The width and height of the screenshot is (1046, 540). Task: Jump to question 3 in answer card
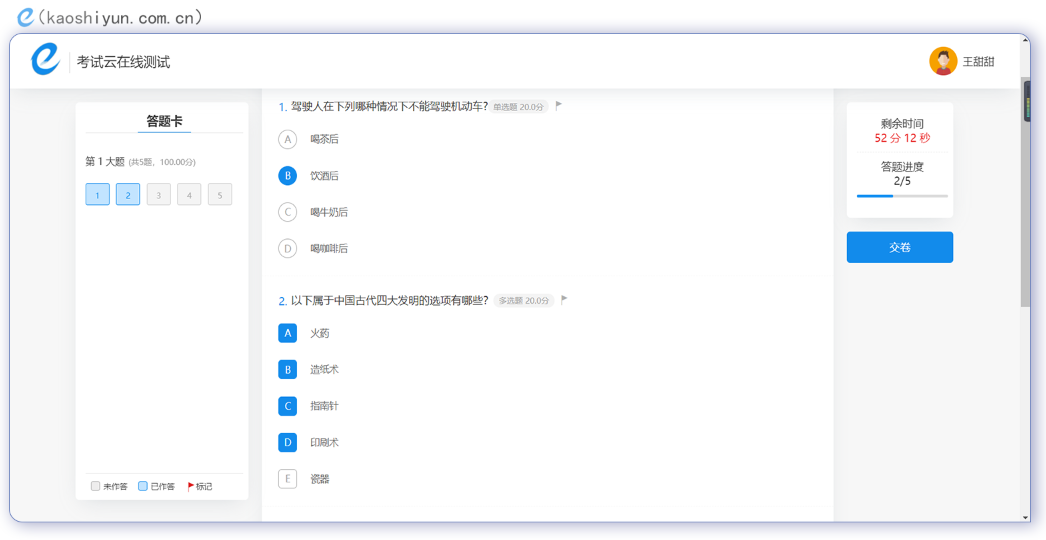click(x=158, y=194)
